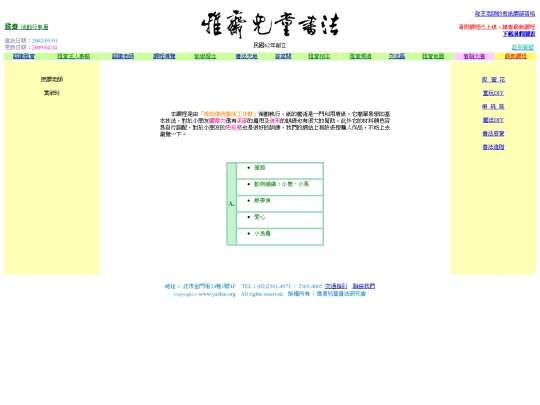Select the 愛心 list item
This screenshot has height=405, width=540.
click(x=260, y=217)
